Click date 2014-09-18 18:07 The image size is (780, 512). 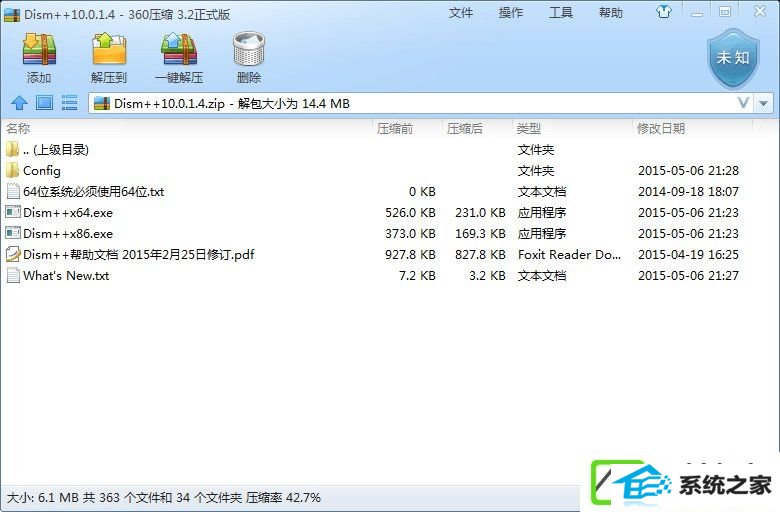(688, 192)
